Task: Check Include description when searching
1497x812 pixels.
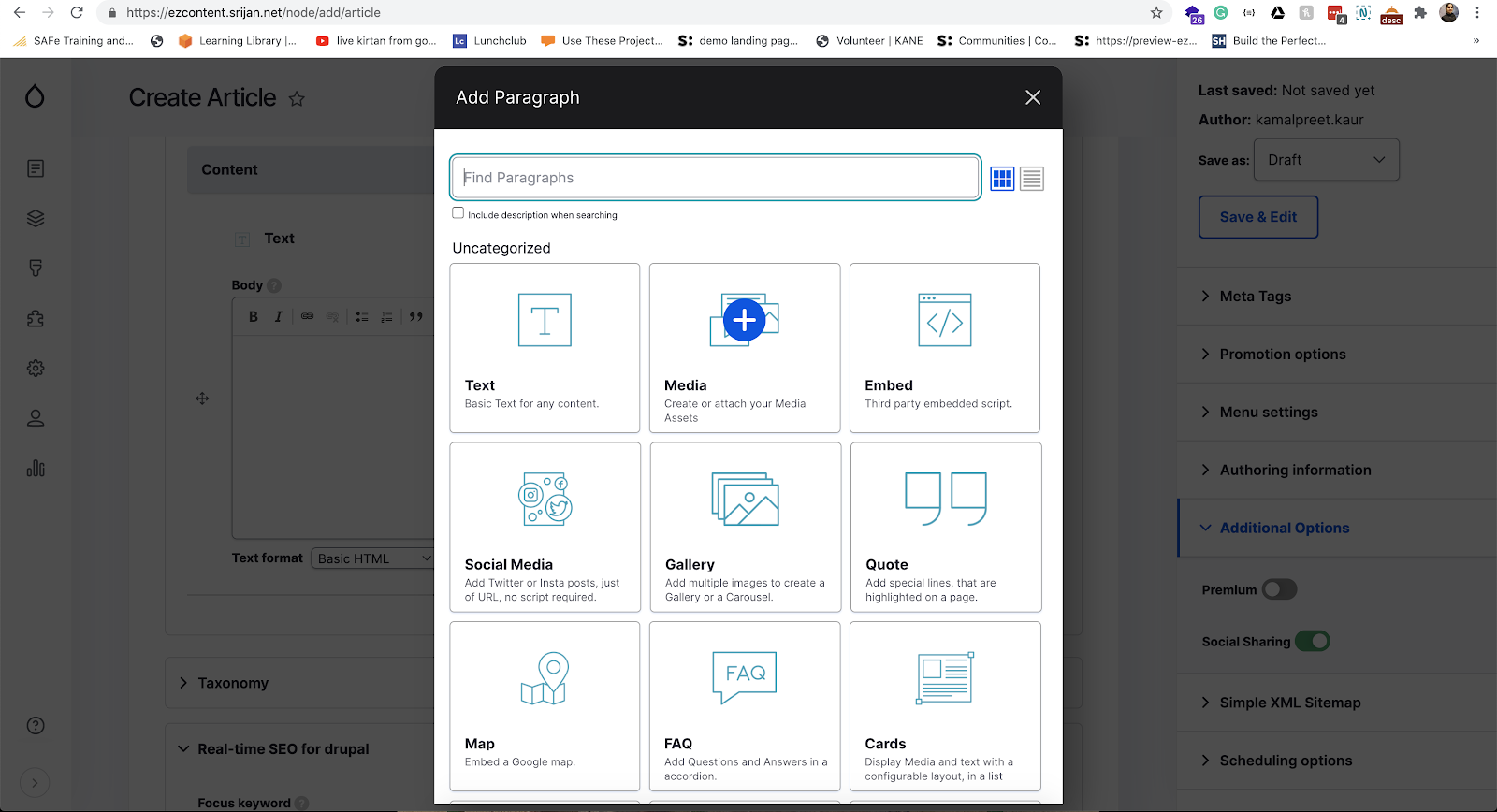Action: tap(458, 213)
